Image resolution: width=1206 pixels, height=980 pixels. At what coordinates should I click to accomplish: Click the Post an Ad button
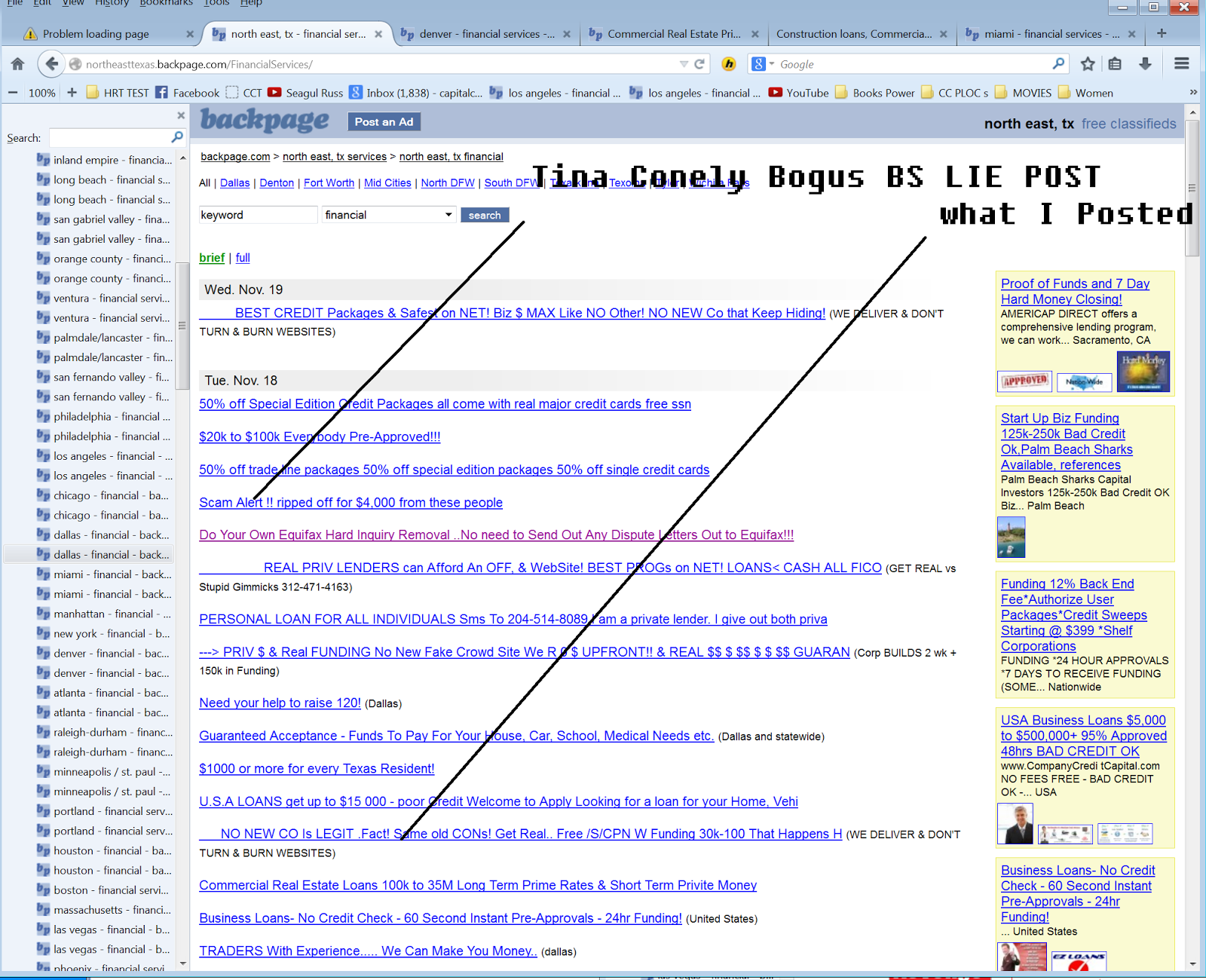384,121
